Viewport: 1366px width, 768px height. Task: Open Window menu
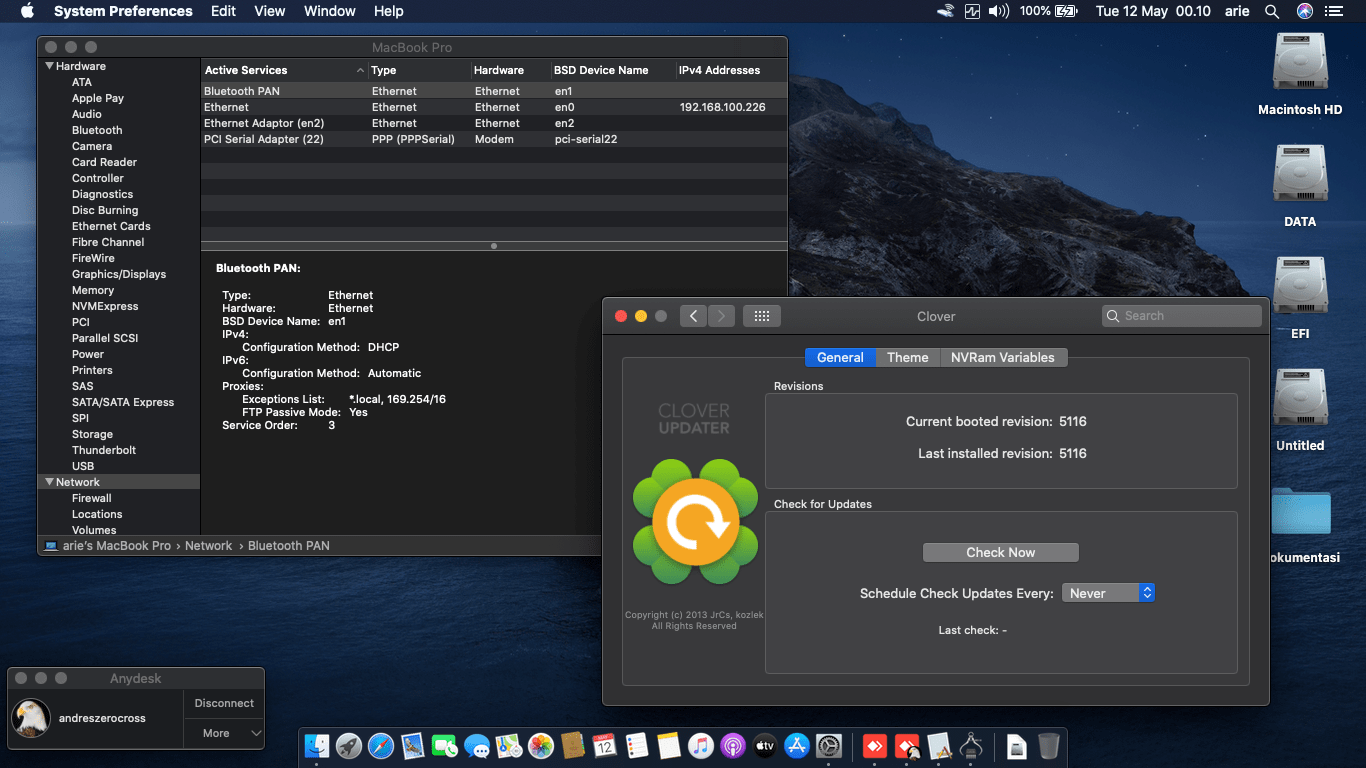pos(329,12)
